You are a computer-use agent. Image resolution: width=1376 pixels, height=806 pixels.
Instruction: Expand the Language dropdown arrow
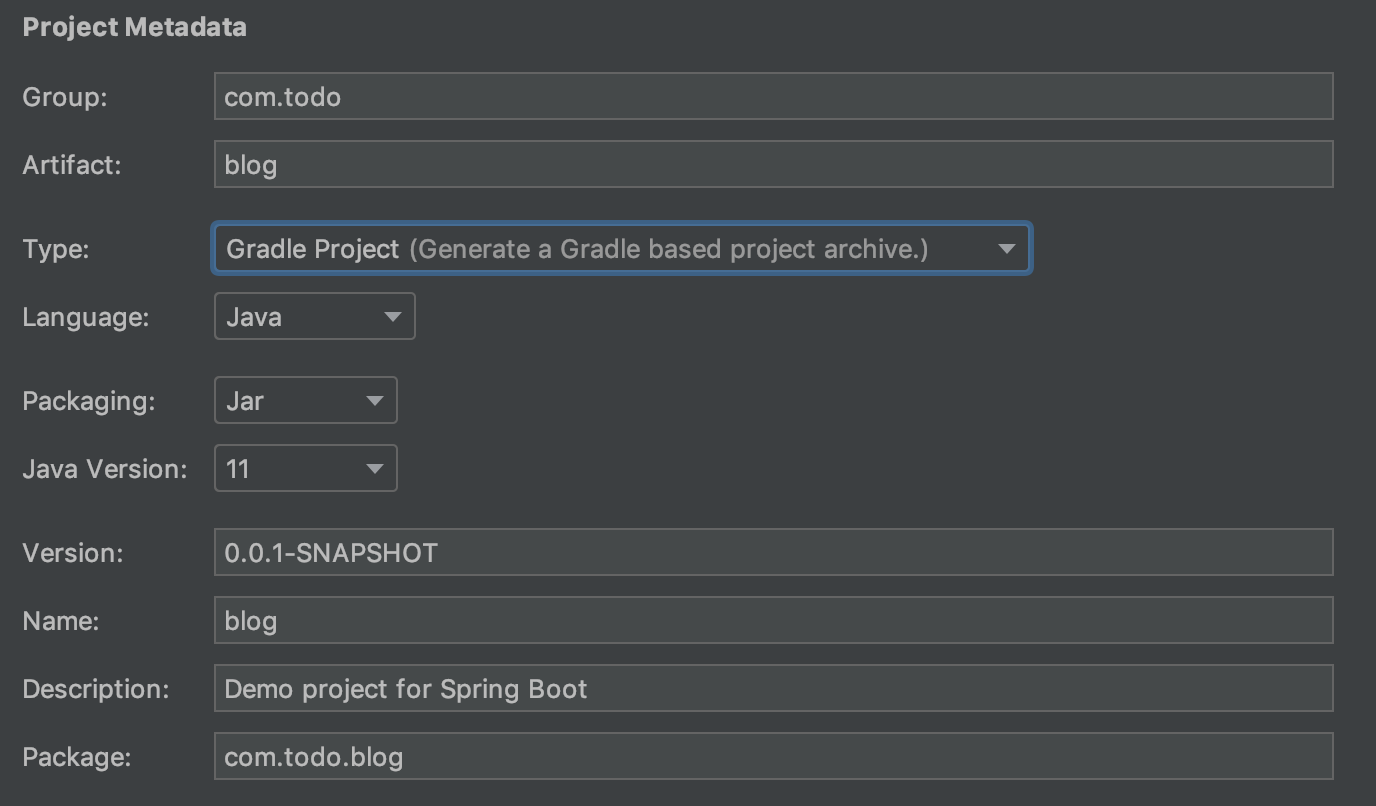(392, 317)
